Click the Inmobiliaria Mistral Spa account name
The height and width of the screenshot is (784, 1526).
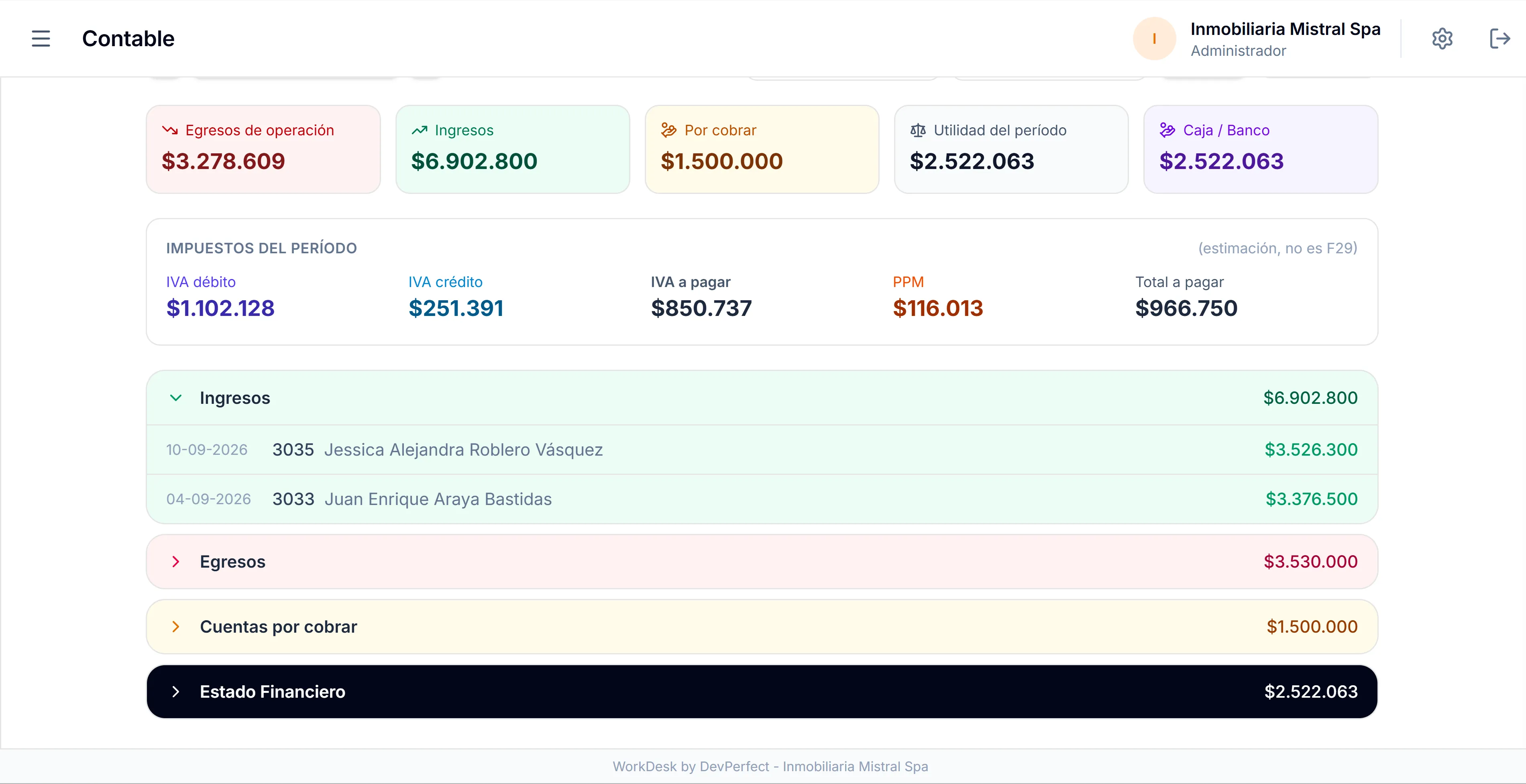click(1285, 29)
